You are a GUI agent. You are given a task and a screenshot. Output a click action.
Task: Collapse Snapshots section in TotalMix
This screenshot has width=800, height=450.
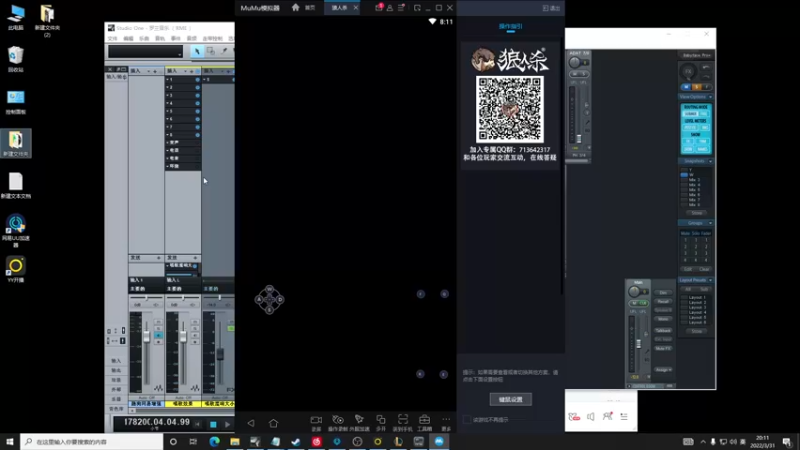[710, 161]
